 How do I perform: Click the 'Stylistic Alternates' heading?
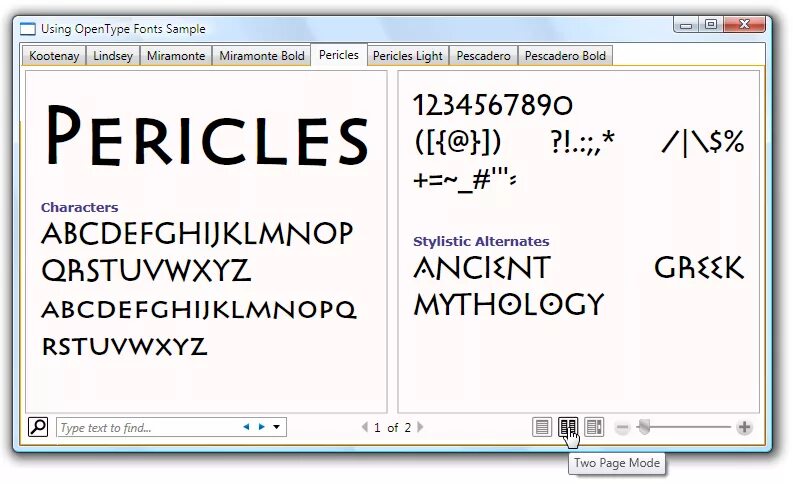click(x=481, y=241)
